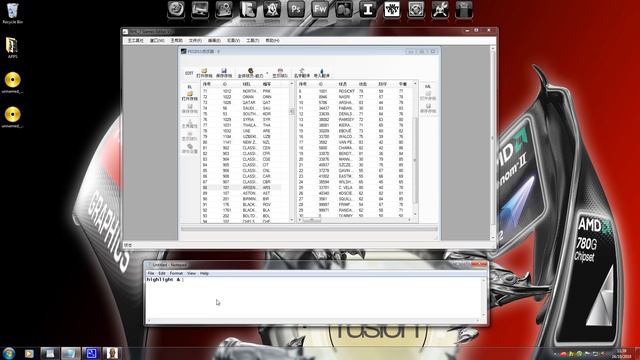The width and height of the screenshot is (640, 360).
Task: Click the import translation toolbar icon
Action: click(322, 73)
